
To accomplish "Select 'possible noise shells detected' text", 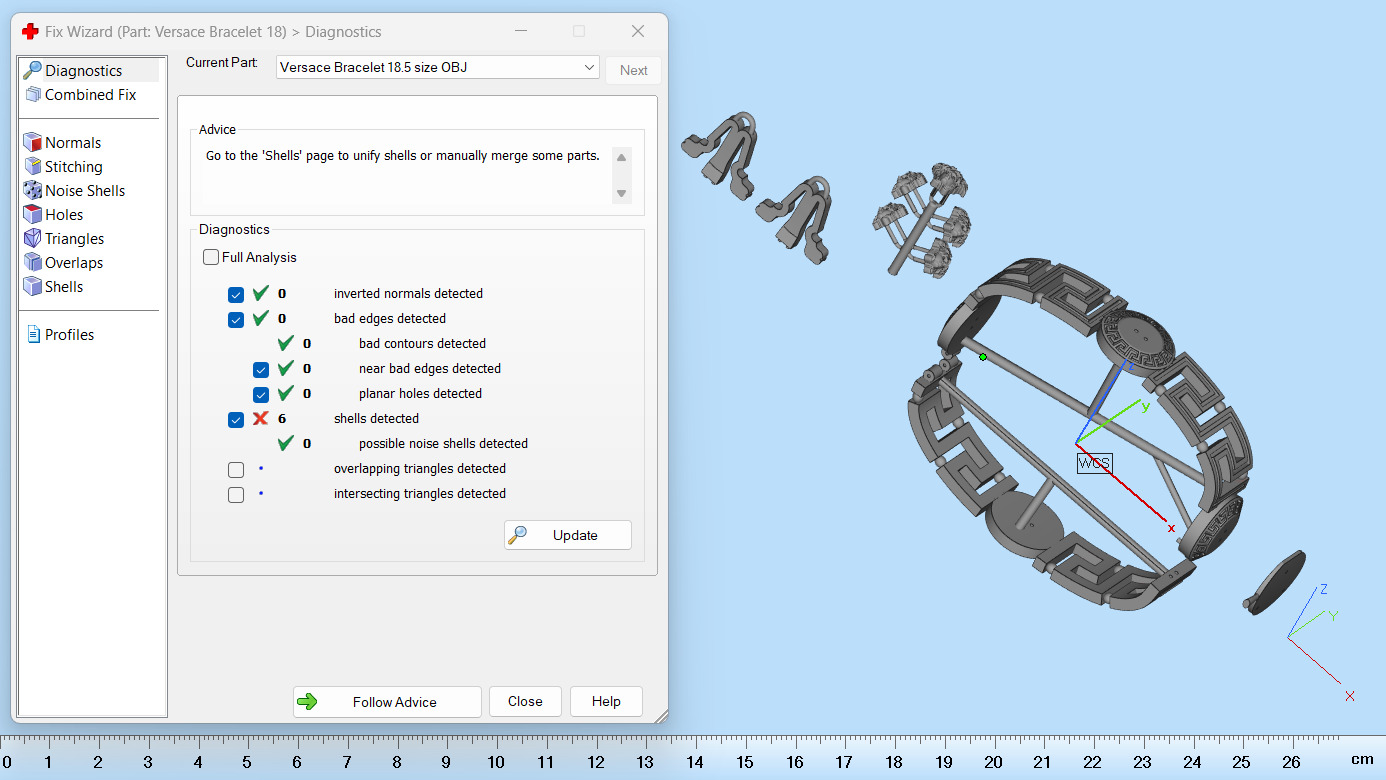I will (x=443, y=443).
